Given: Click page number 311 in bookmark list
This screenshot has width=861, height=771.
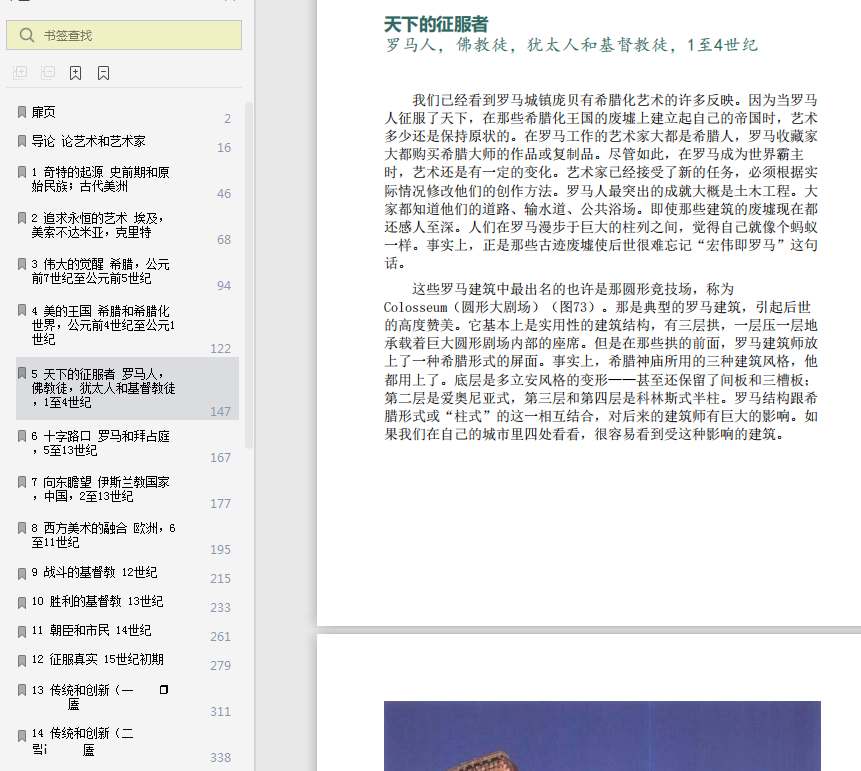Looking at the screenshot, I should pos(221,712).
